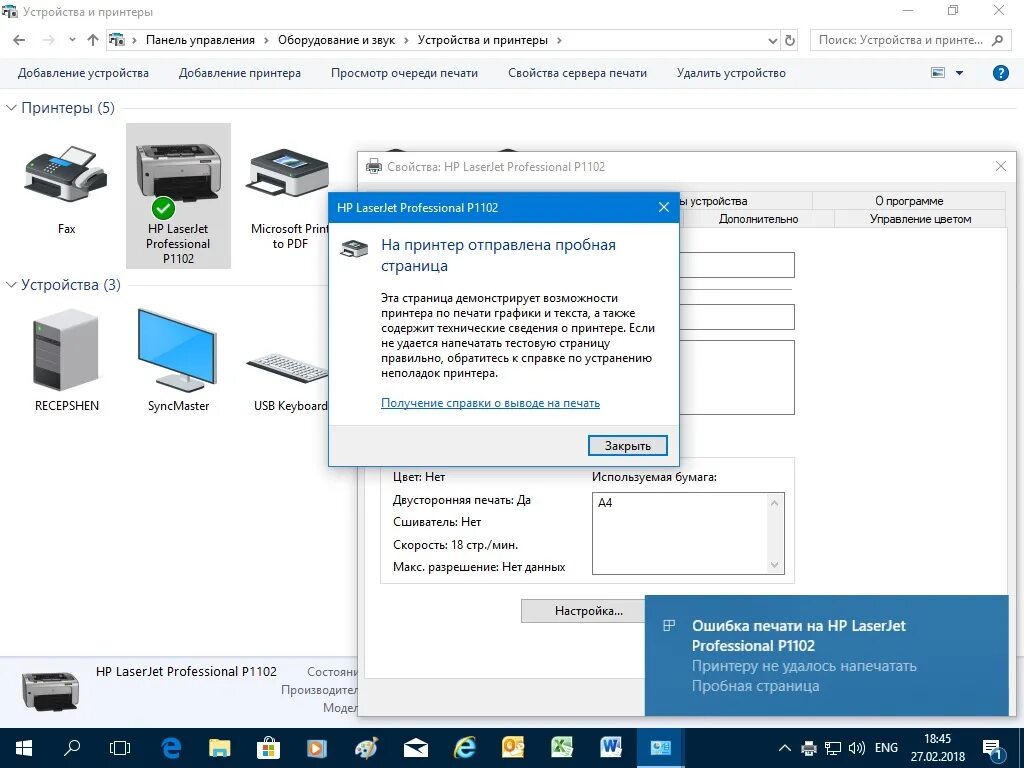Image resolution: width=1024 pixels, height=768 pixels.
Task: Click Удалить устройство in the toolbar
Action: coord(731,73)
